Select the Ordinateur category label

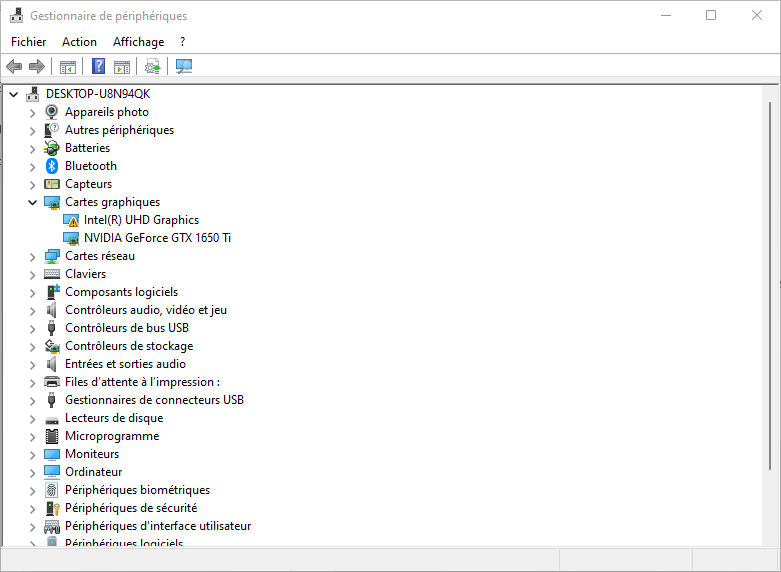click(94, 472)
